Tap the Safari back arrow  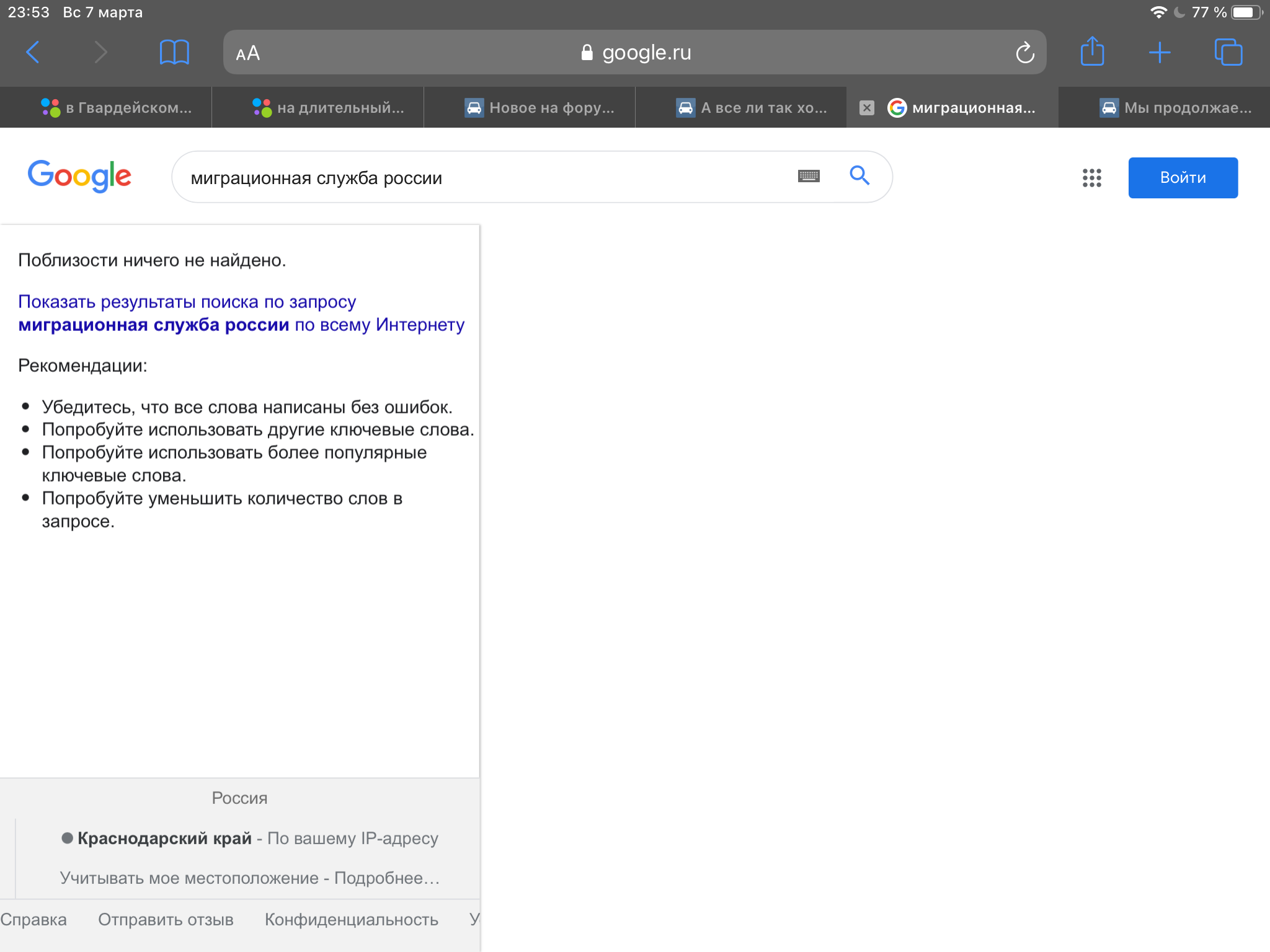click(x=33, y=53)
